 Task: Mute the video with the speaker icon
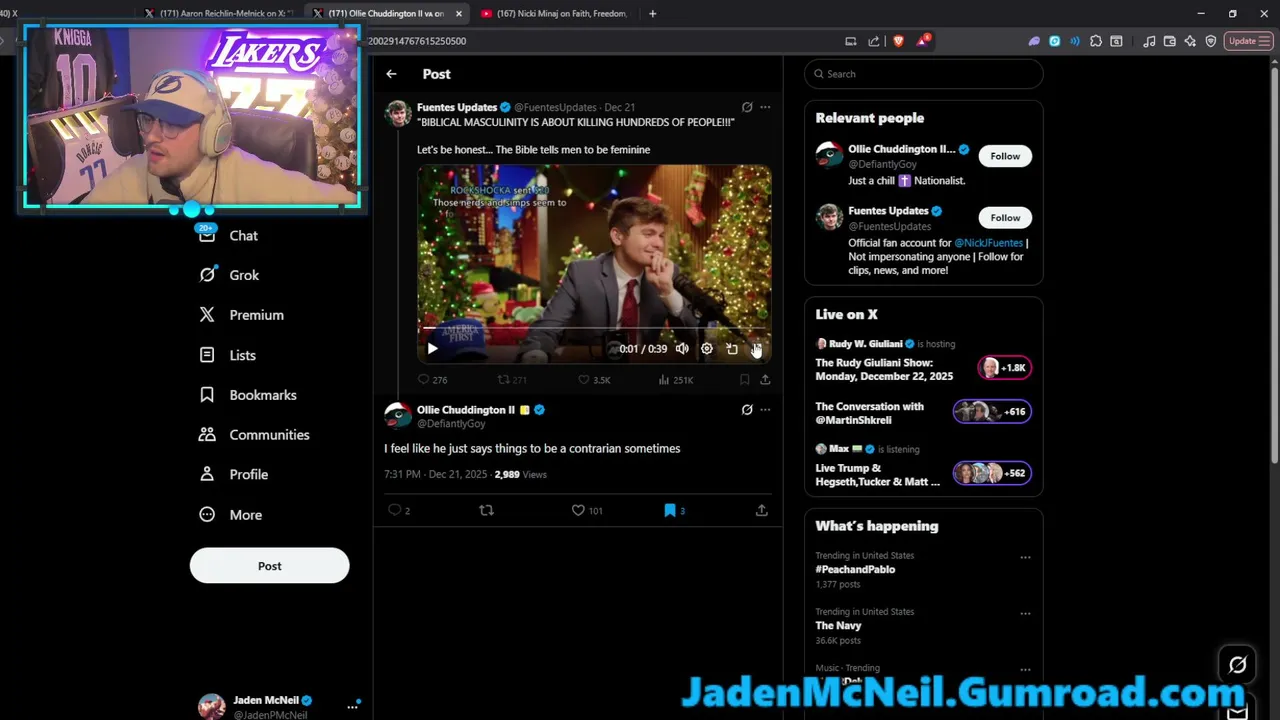pyautogui.click(x=682, y=349)
